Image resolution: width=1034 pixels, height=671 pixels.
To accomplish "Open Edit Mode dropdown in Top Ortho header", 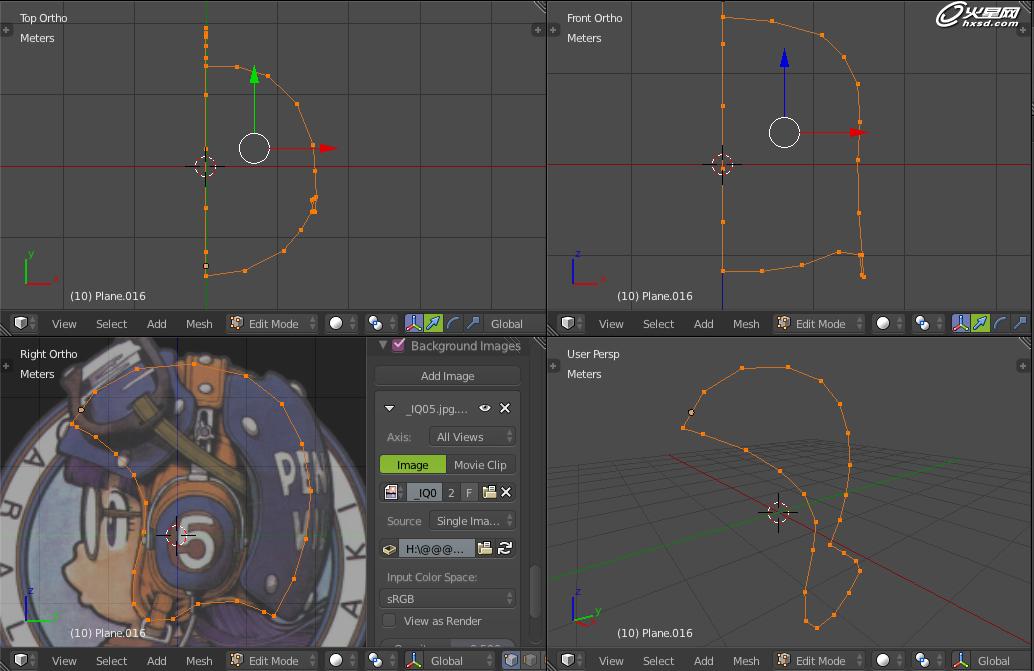I will tap(272, 323).
